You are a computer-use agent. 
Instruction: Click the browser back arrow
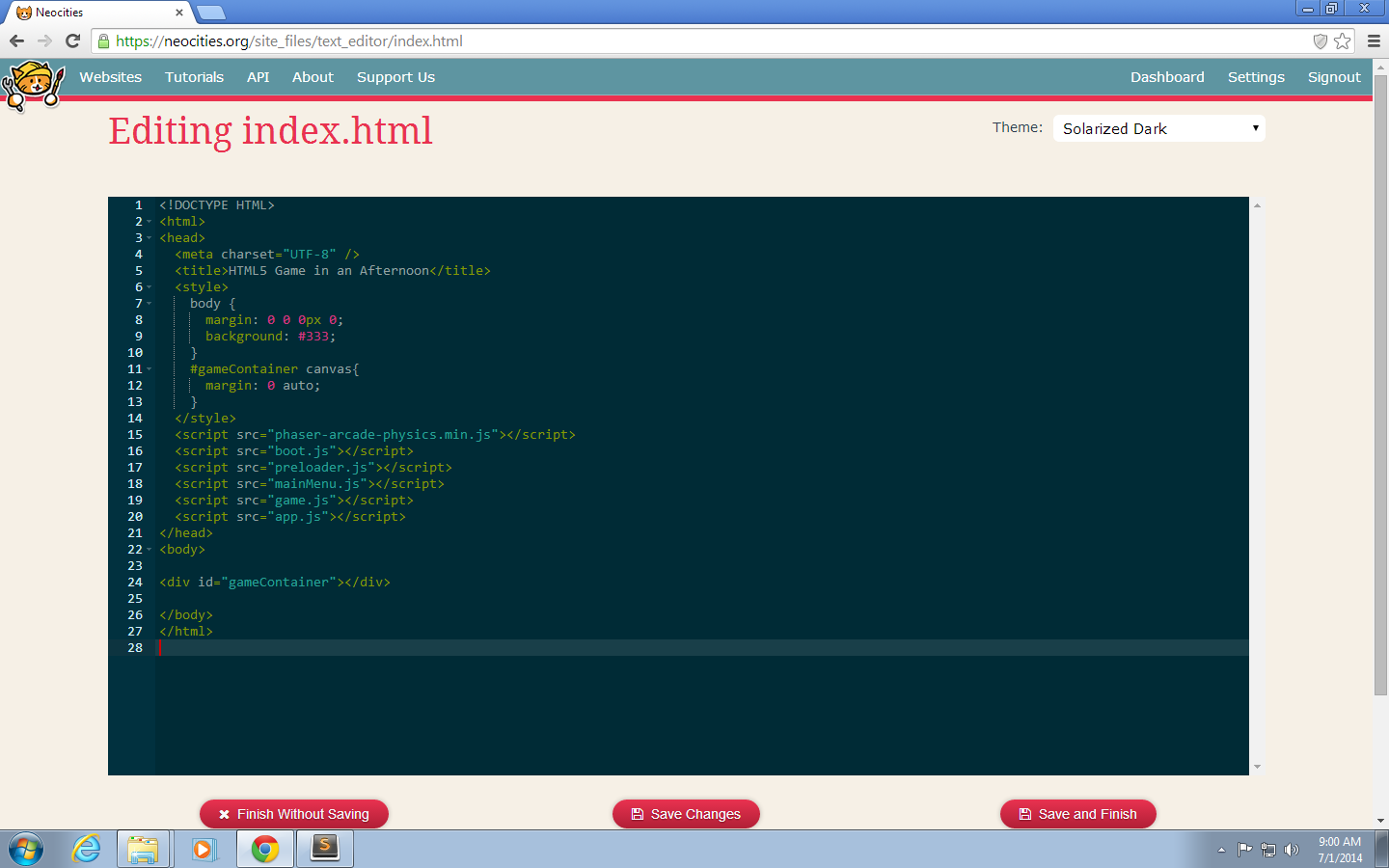click(x=16, y=41)
